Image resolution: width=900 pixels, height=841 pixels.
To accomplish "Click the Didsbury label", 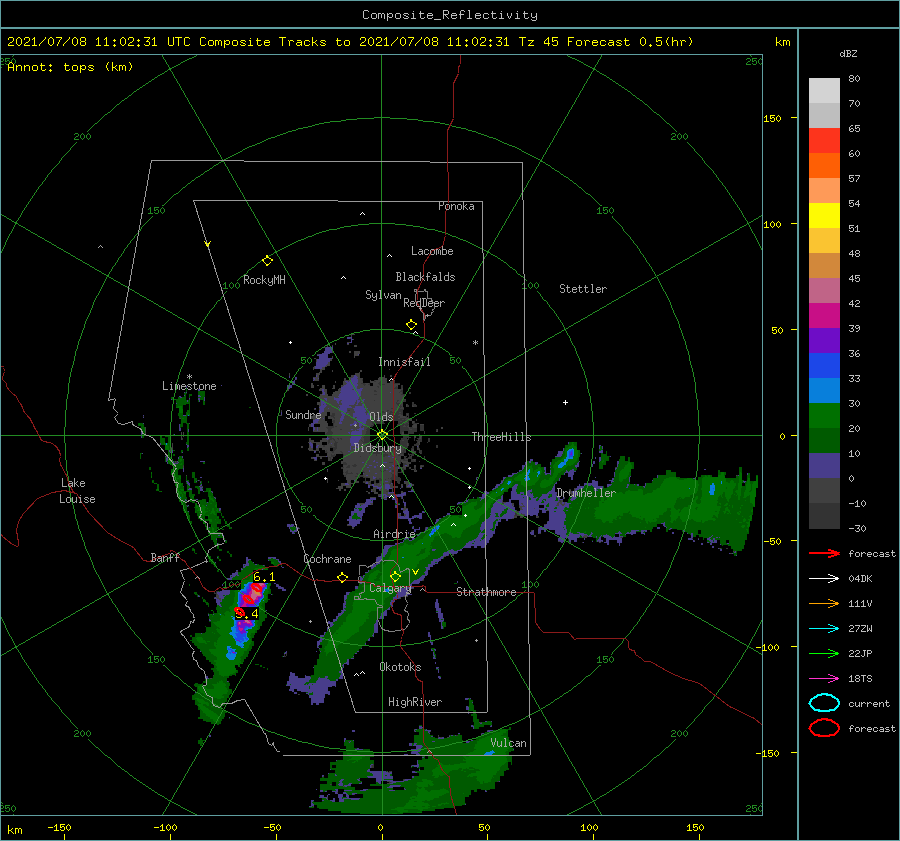I will click(378, 448).
